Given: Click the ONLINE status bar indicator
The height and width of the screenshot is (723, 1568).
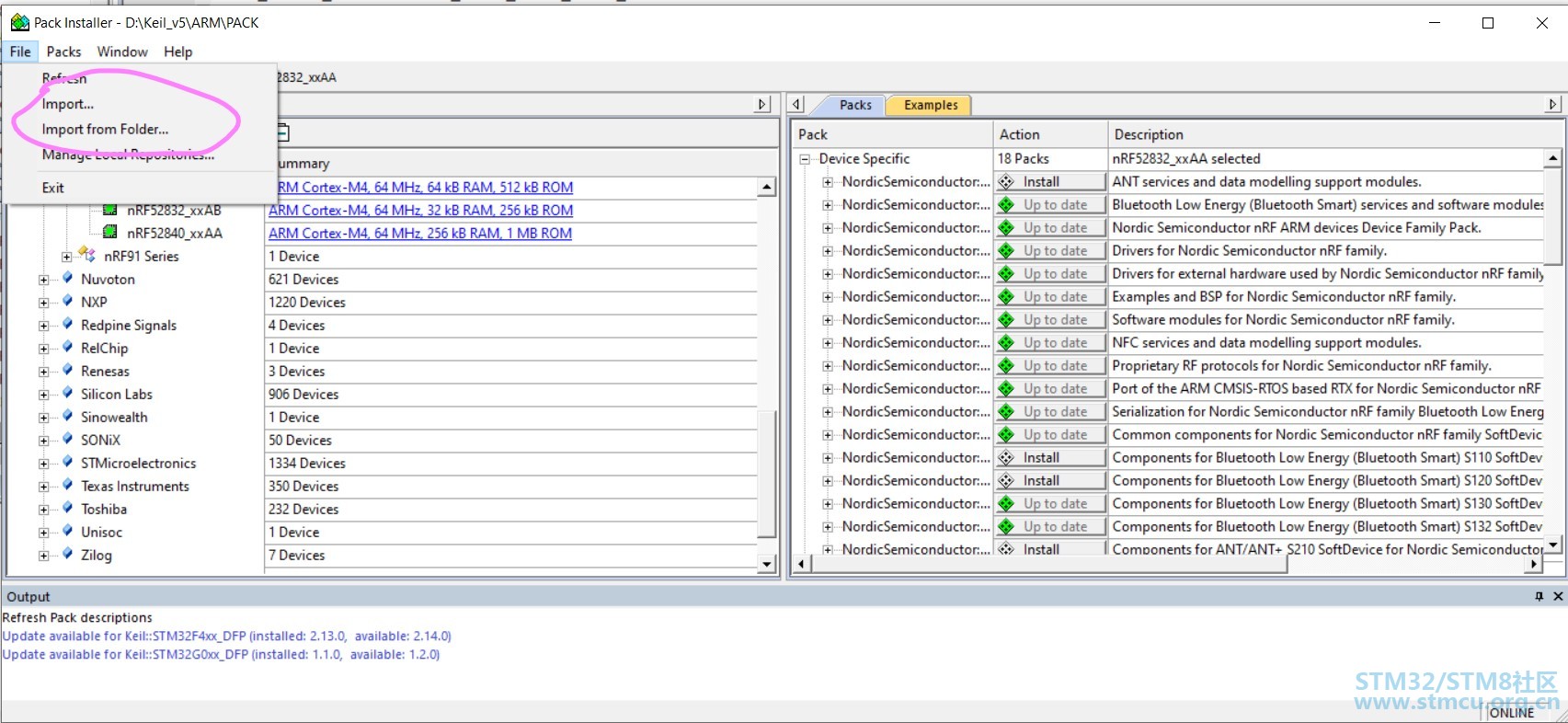Looking at the screenshot, I should click(1512, 712).
